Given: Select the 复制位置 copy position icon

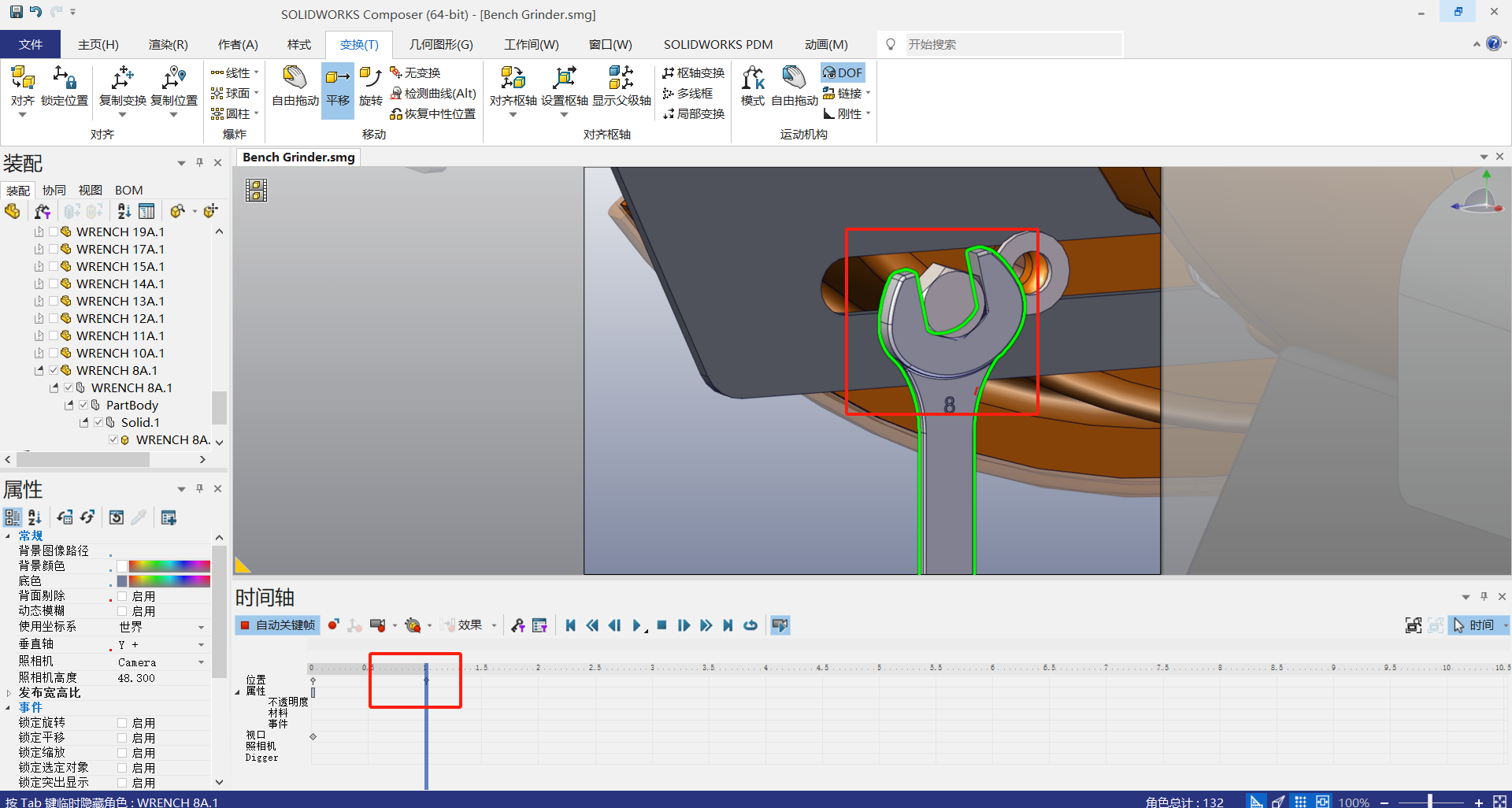Looking at the screenshot, I should (x=173, y=79).
